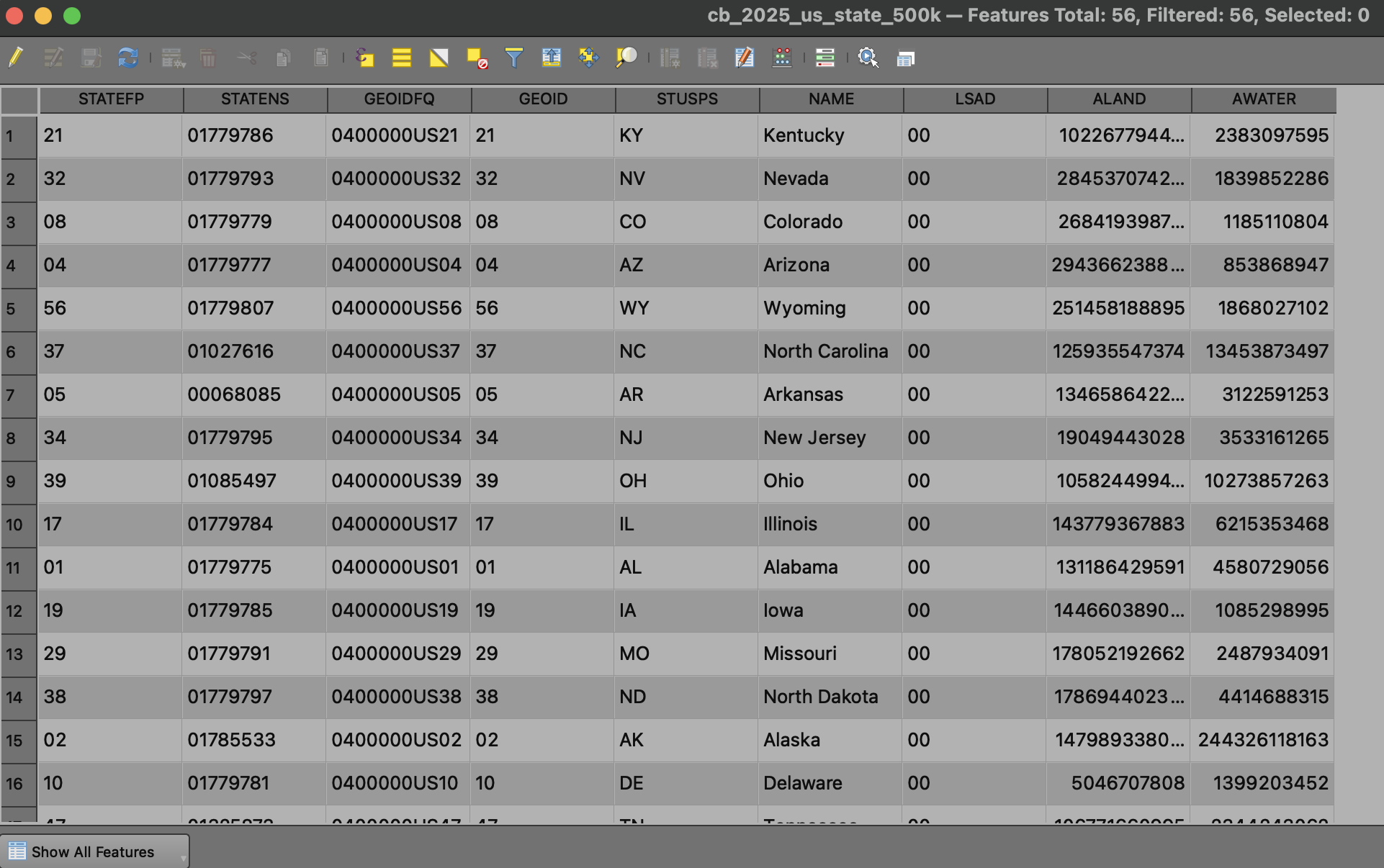Cut selected rows with the scissors icon

246,58
